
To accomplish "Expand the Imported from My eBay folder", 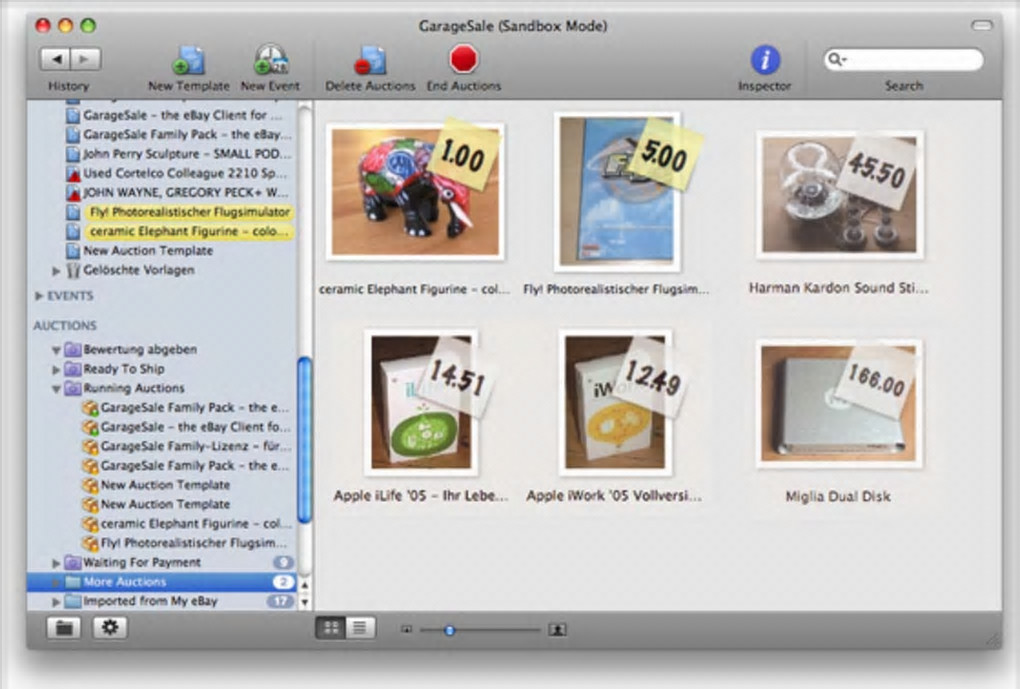I will pyautogui.click(x=56, y=602).
